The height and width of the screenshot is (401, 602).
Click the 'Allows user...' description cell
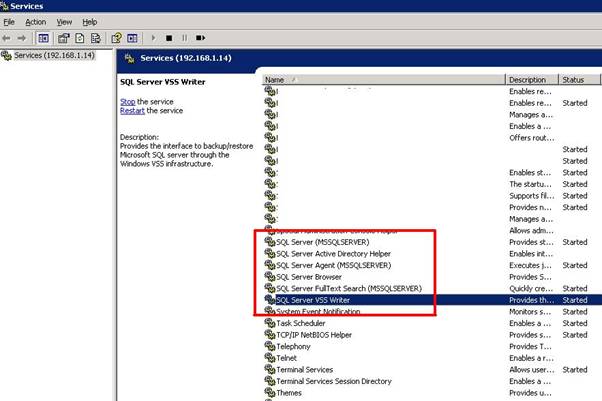click(531, 370)
